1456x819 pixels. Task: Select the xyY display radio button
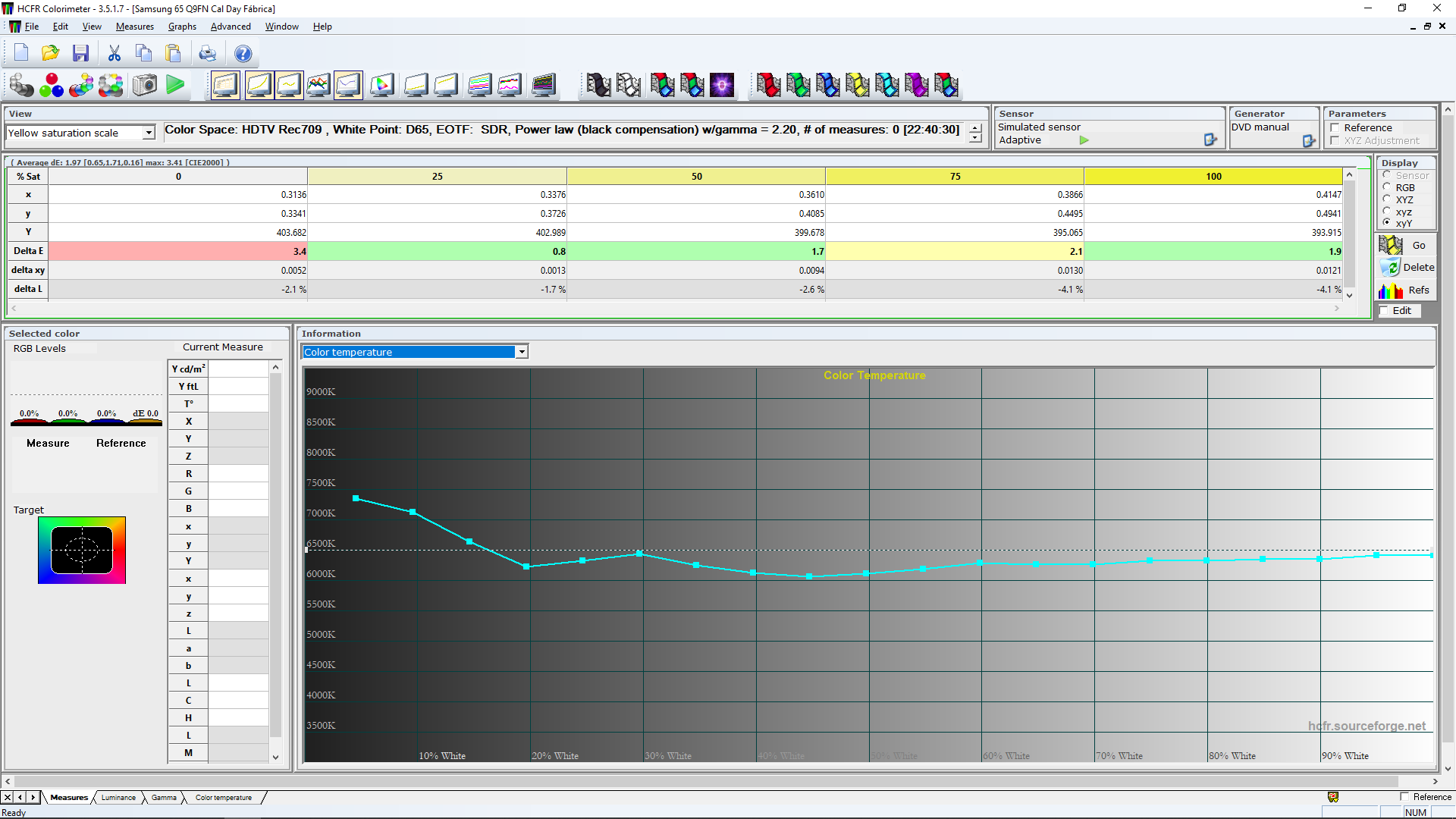[x=1387, y=222]
